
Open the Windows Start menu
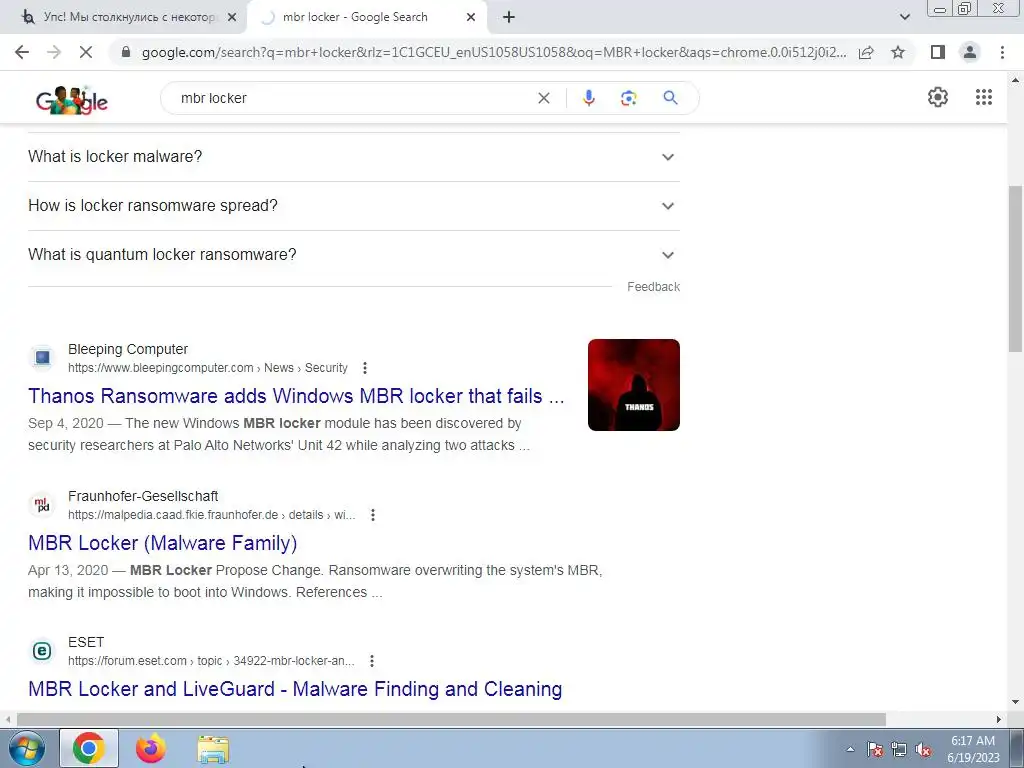tap(26, 749)
